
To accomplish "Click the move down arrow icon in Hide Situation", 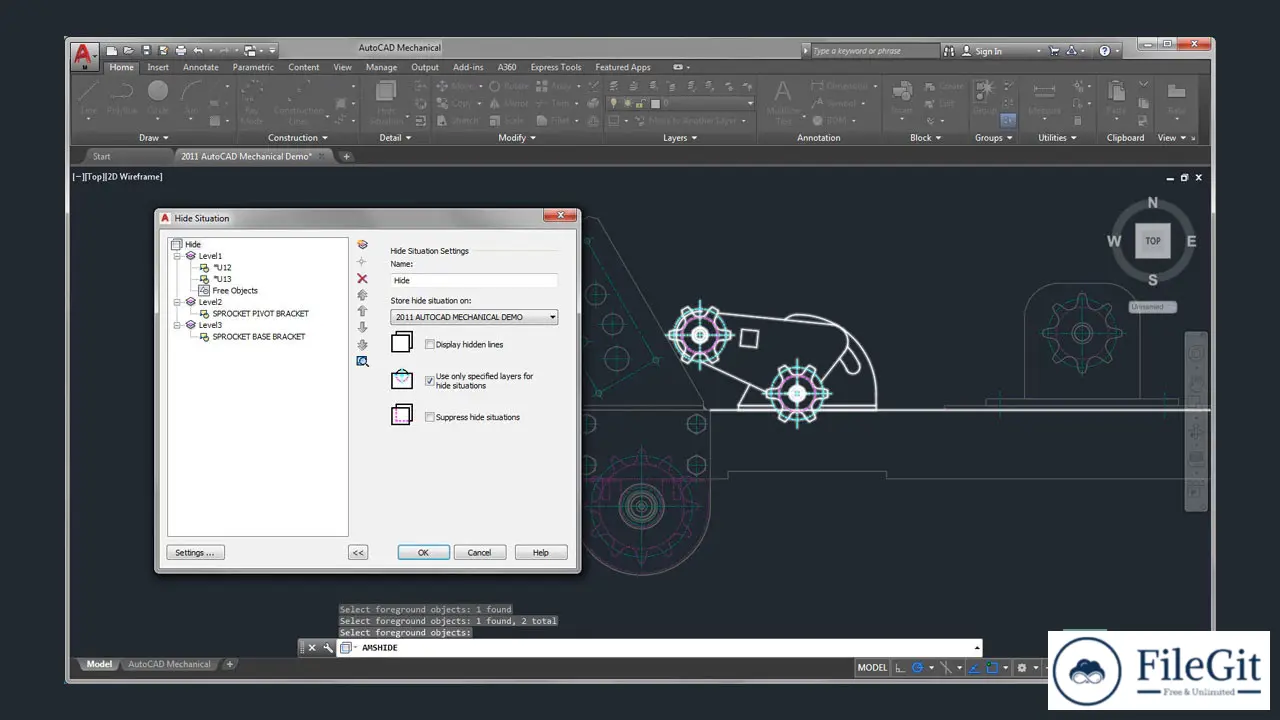I will click(362, 327).
